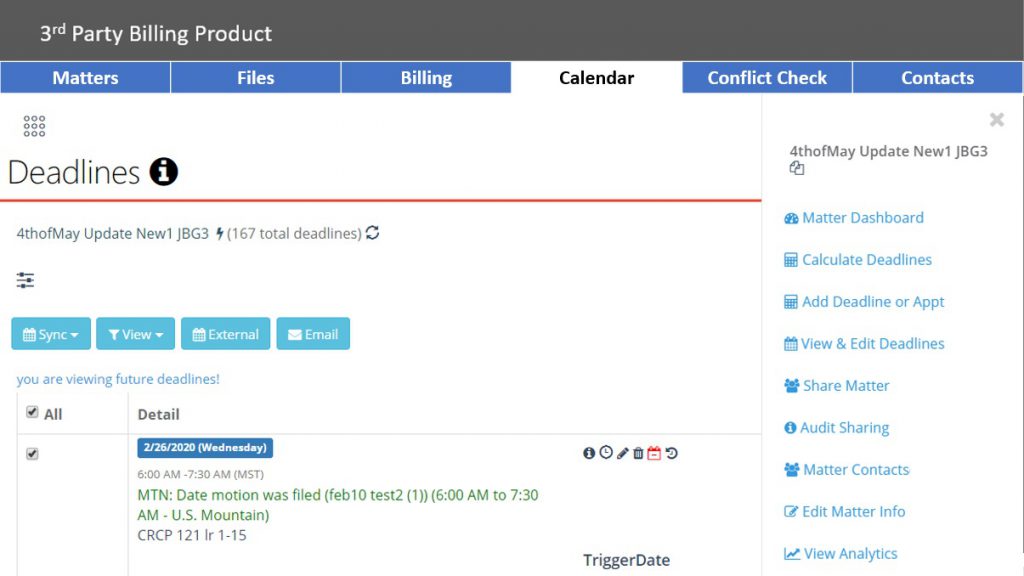Toggle the All deadlines checkbox
Viewport: 1024px width, 576px height.
32,412
